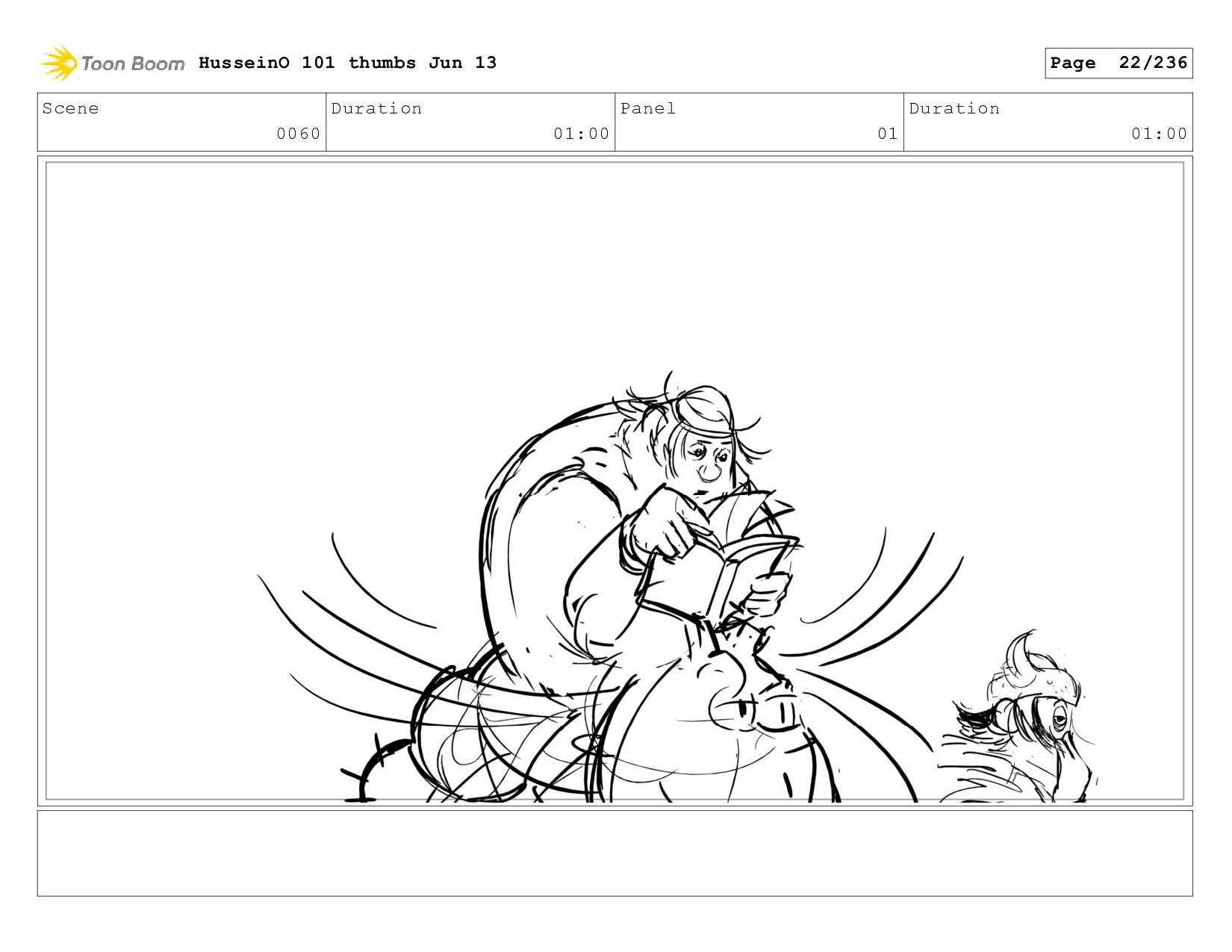1232x952 pixels.
Task: Select the scene duration value 01:00
Action: (582, 134)
